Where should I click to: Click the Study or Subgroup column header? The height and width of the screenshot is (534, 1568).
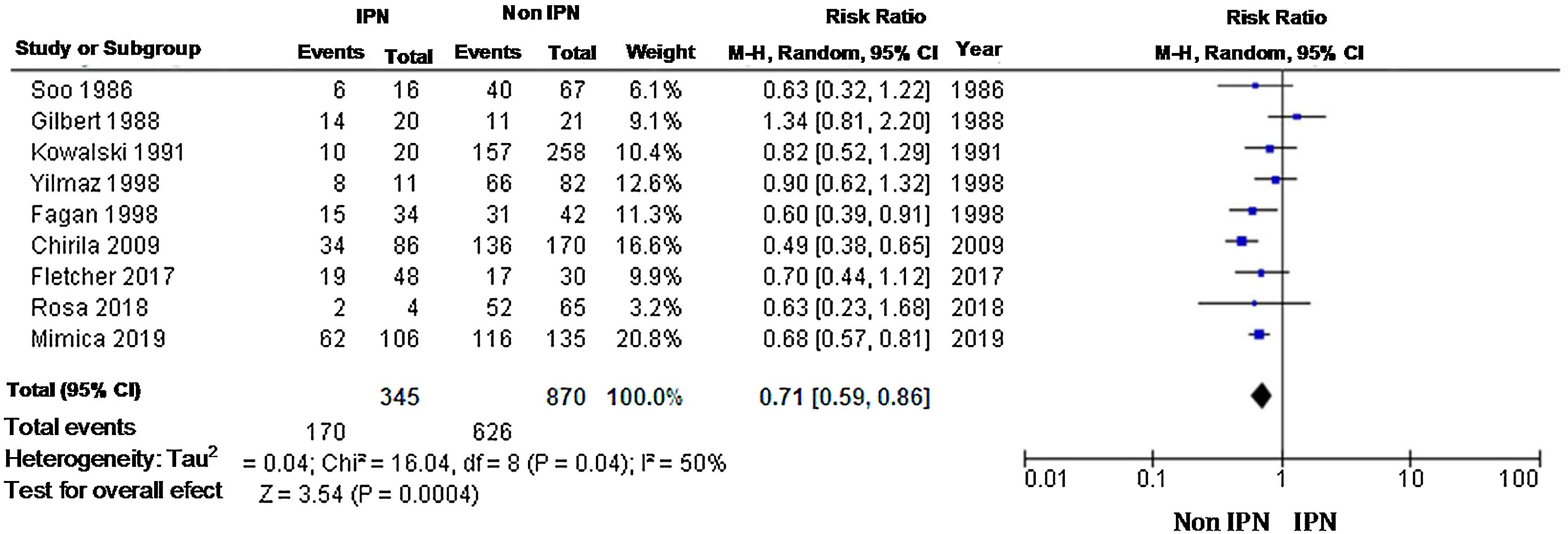[x=108, y=49]
